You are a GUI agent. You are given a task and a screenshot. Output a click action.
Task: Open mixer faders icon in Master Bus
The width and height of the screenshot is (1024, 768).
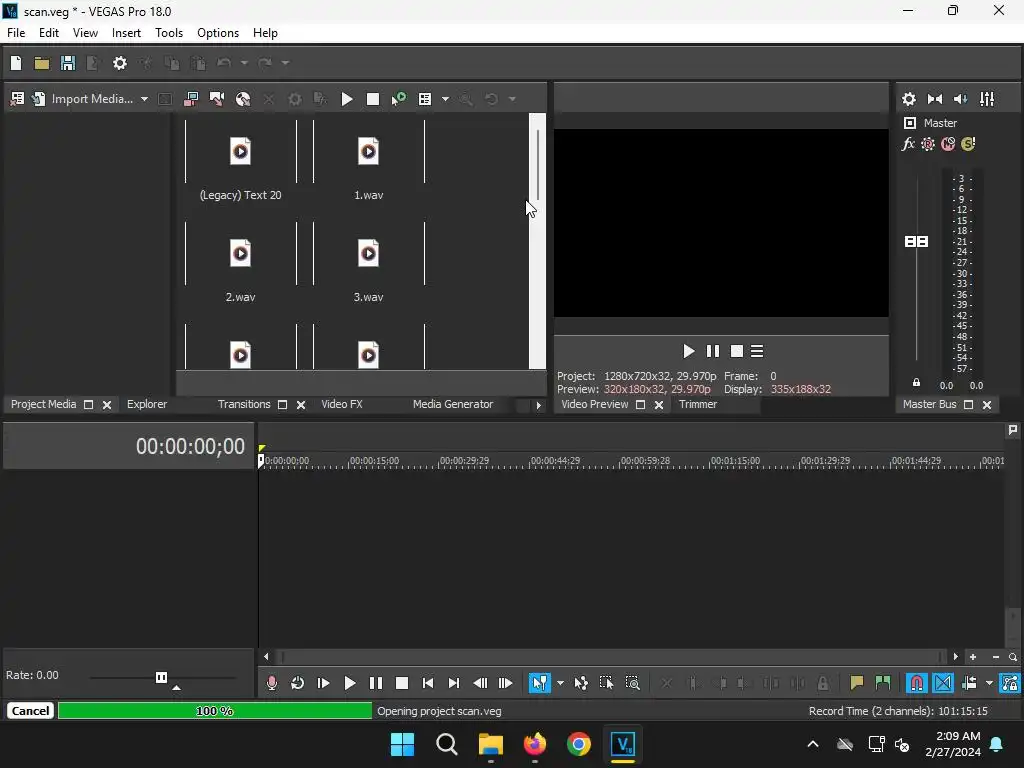[987, 99]
